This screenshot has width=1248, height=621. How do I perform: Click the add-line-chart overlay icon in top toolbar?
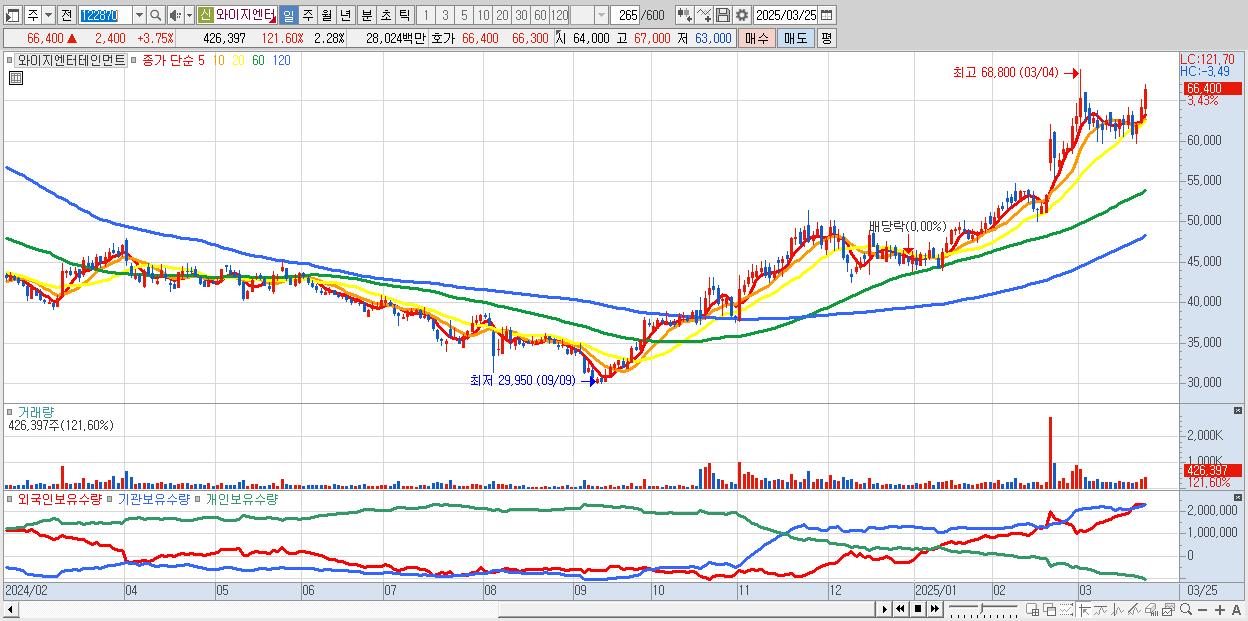(x=704, y=15)
